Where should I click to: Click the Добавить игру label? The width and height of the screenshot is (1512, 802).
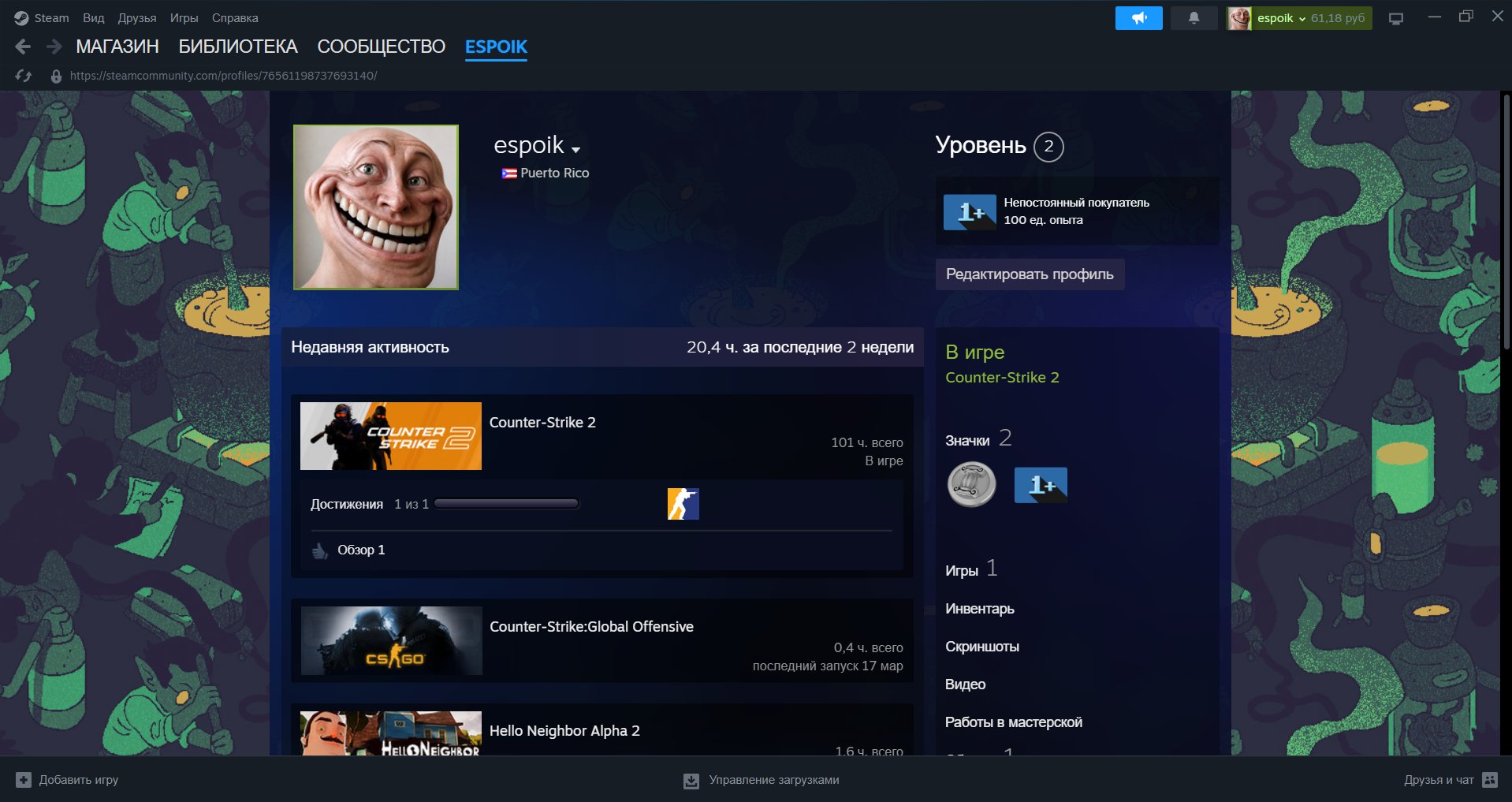79,780
